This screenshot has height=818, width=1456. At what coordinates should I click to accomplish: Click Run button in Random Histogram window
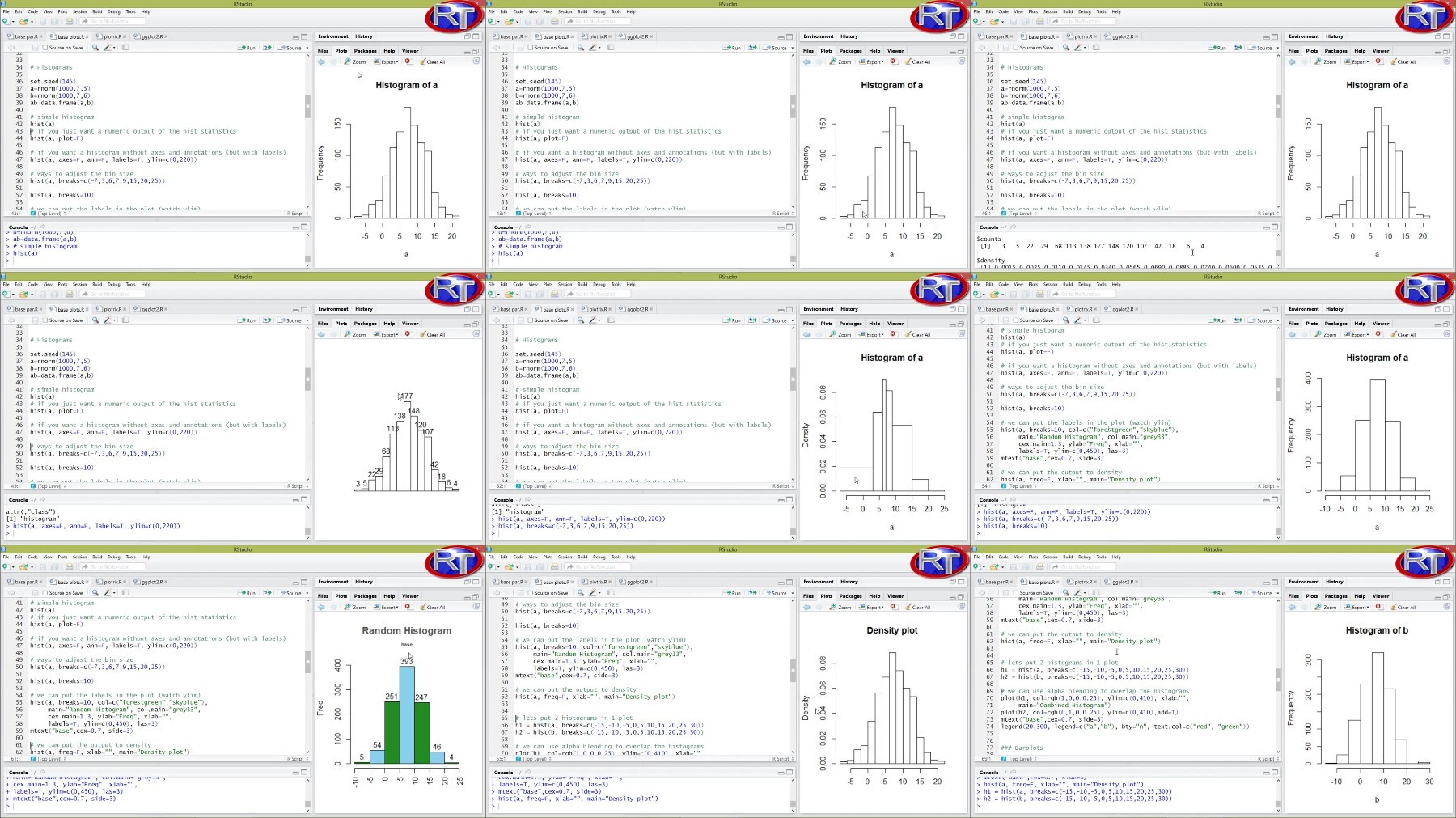pyautogui.click(x=246, y=593)
